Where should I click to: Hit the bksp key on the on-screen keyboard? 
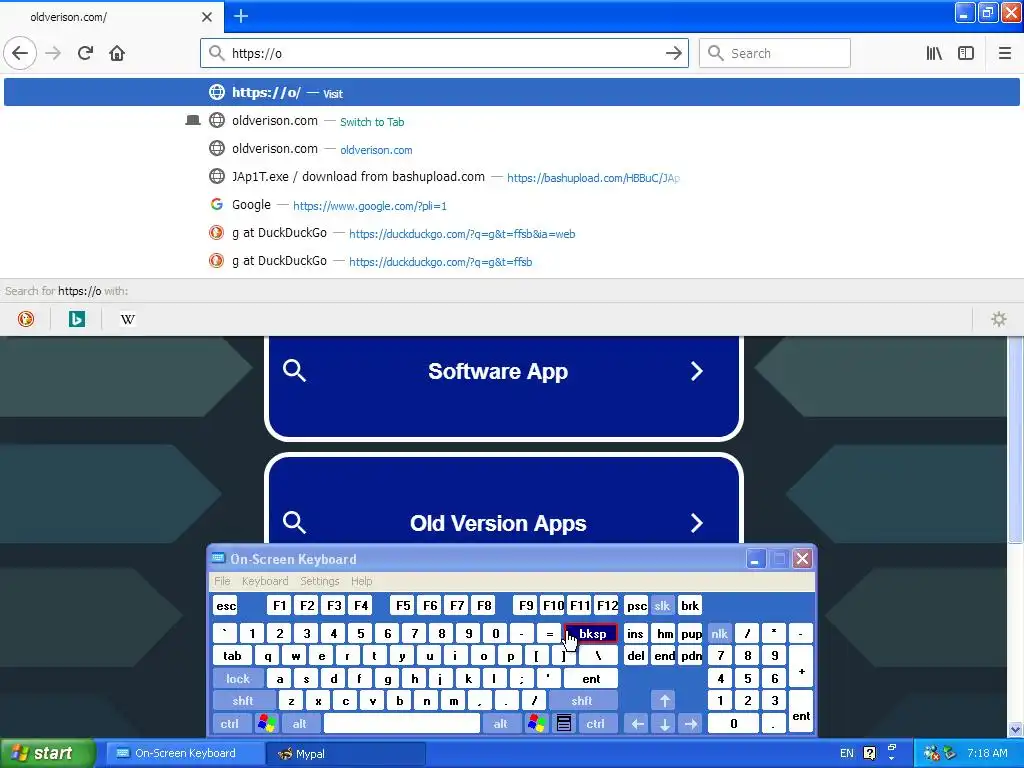[591, 633]
